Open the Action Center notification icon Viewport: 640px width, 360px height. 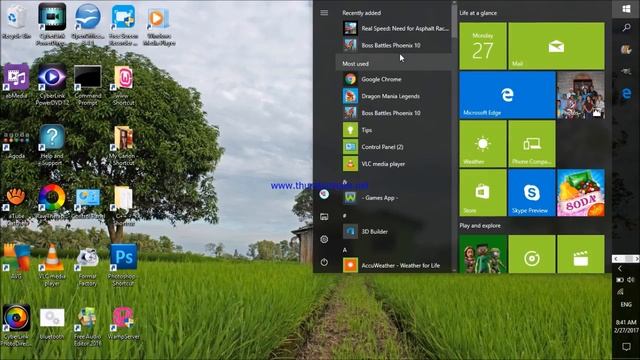point(626,347)
